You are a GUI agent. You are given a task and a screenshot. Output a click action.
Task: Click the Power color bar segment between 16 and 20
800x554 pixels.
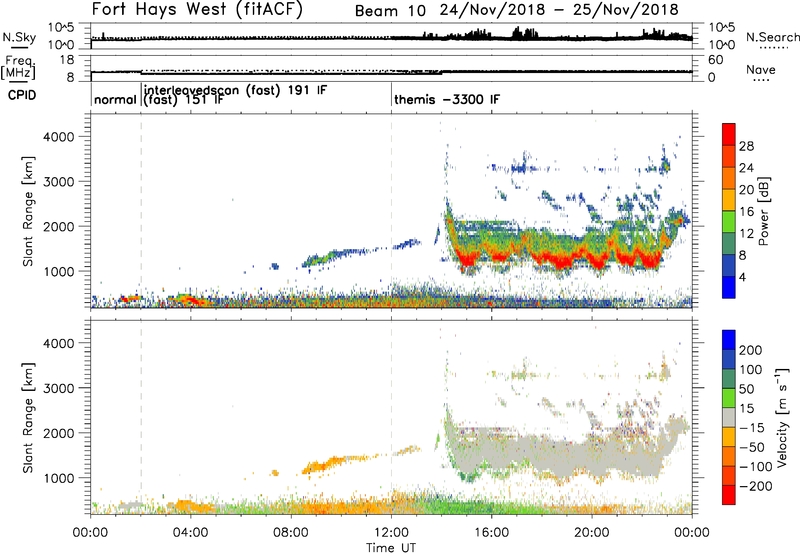(729, 200)
